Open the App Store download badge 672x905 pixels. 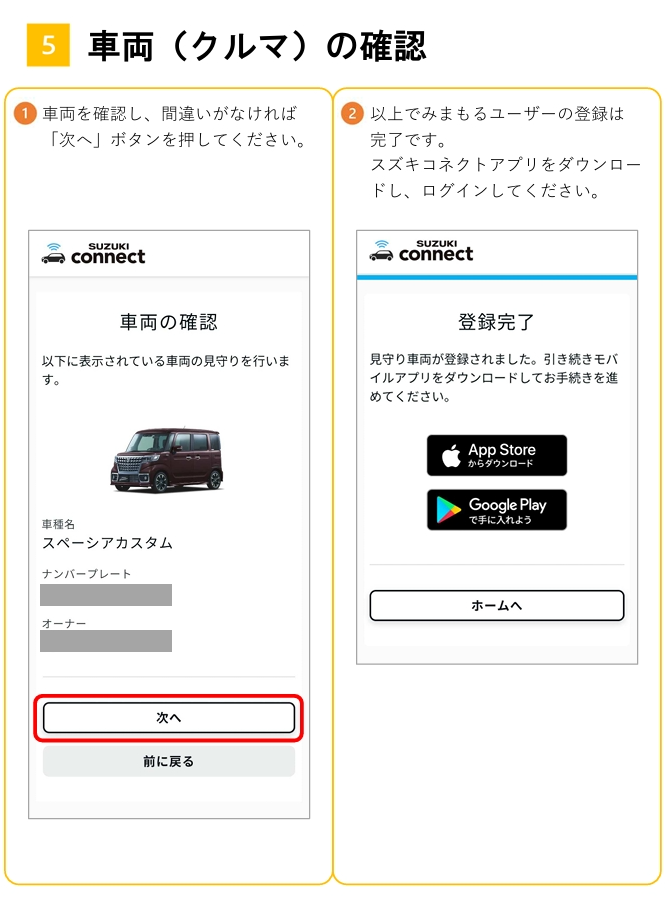click(496, 455)
